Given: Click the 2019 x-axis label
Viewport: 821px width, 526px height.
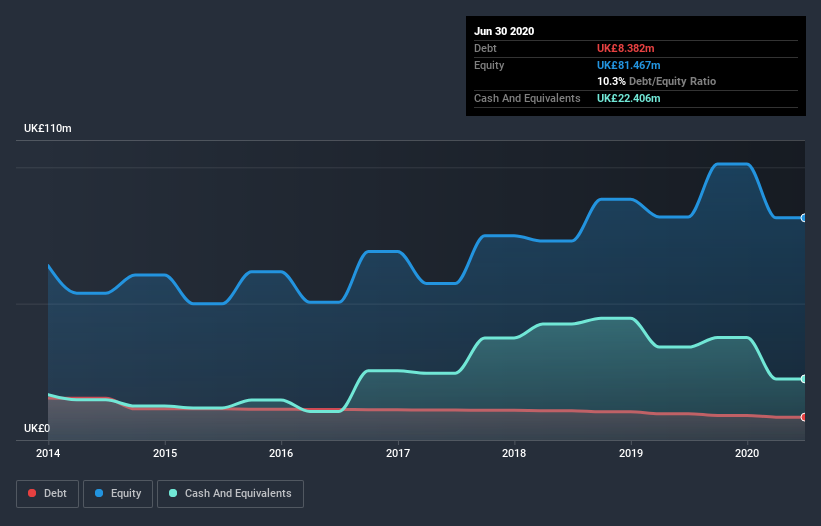Looking at the screenshot, I should (x=631, y=453).
